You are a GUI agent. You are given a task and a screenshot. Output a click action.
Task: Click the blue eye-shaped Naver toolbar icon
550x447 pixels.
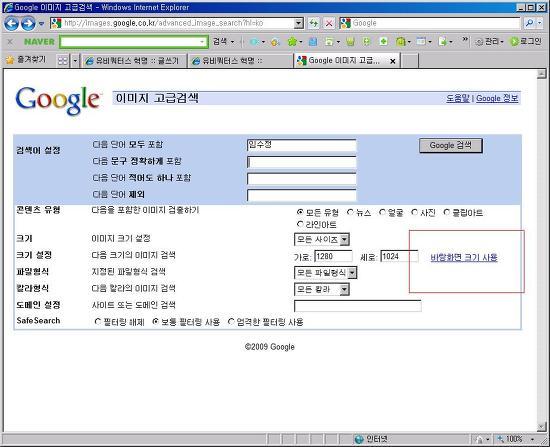[255, 42]
